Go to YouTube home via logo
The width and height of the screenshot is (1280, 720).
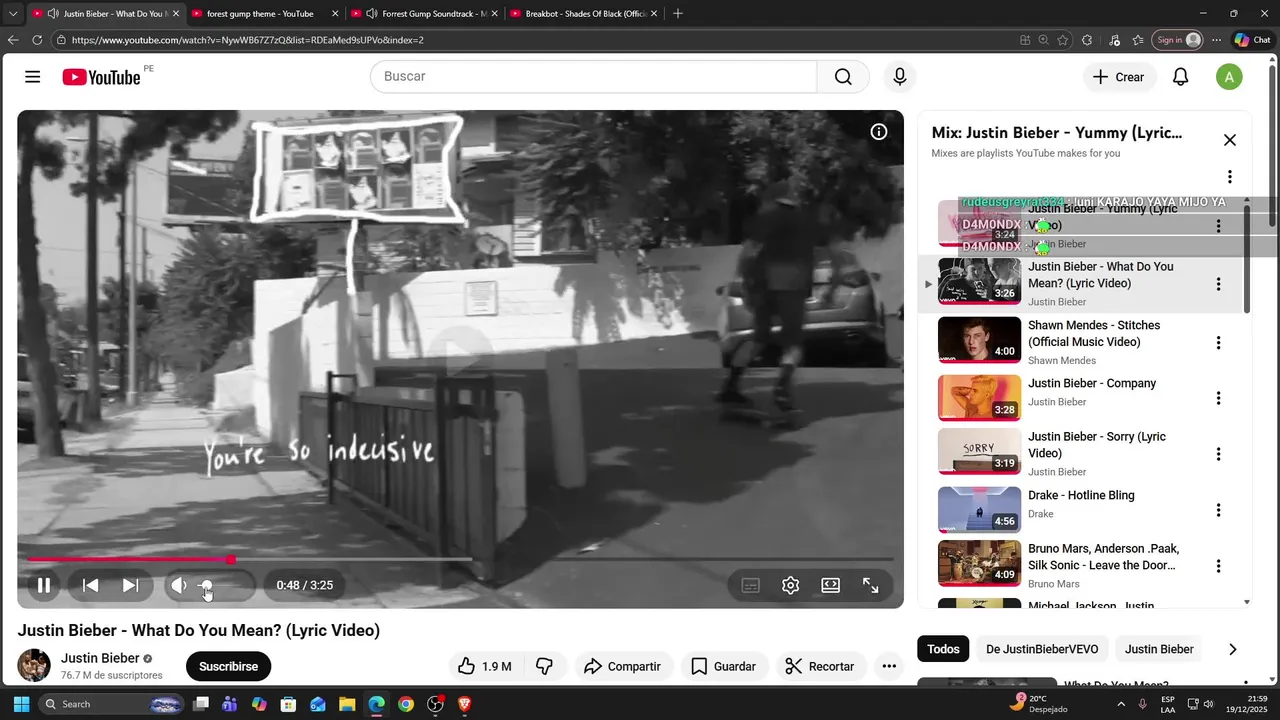[101, 77]
